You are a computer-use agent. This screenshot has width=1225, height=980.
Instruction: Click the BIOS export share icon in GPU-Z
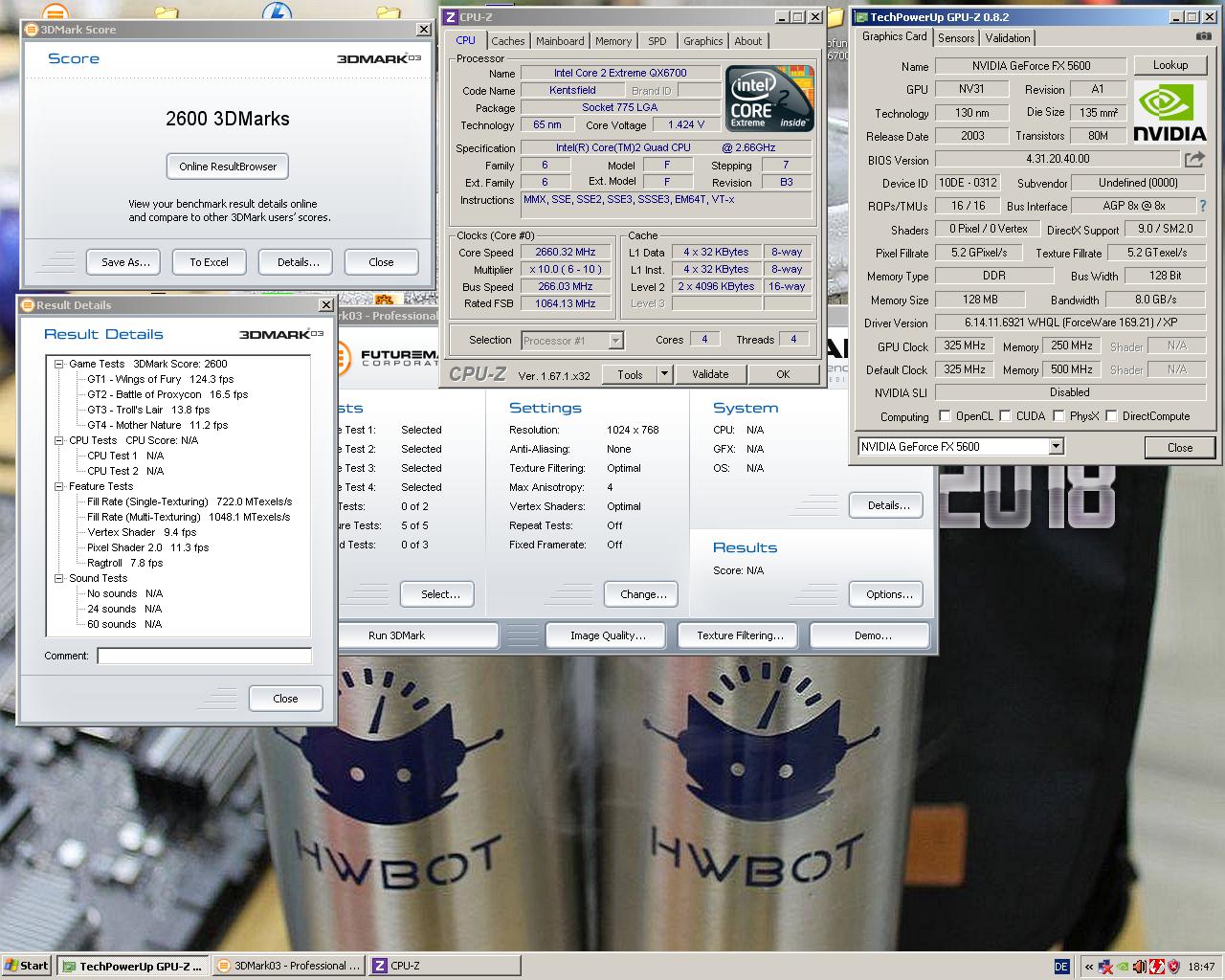pyautogui.click(x=1194, y=160)
